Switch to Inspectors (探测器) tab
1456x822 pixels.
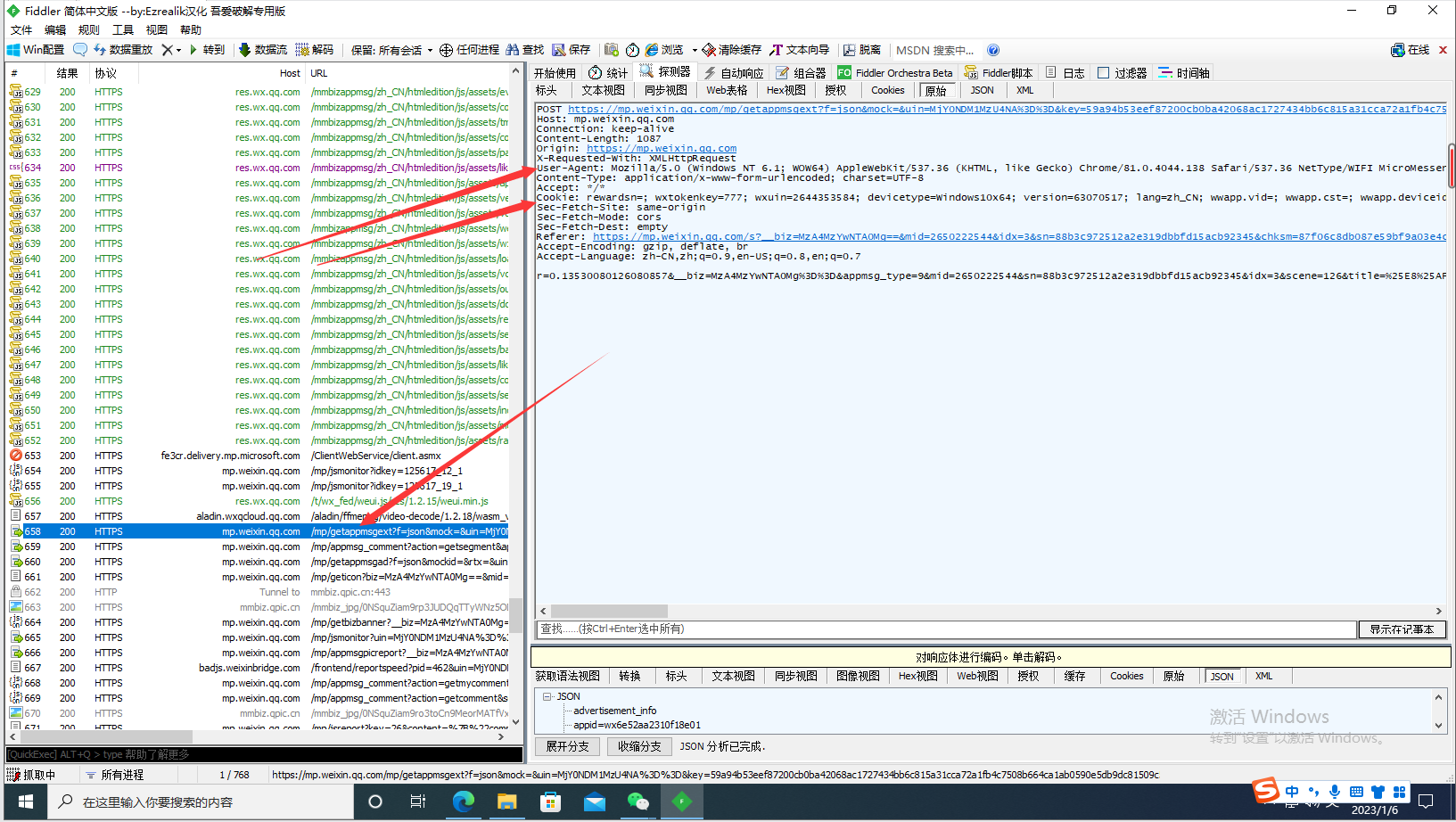(x=665, y=72)
